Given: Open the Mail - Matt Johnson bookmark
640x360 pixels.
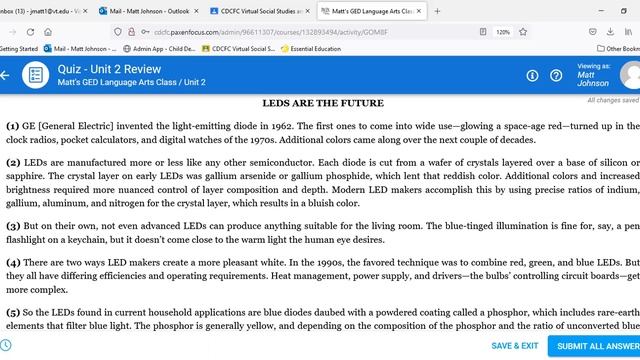Looking at the screenshot, I should 80,49.
